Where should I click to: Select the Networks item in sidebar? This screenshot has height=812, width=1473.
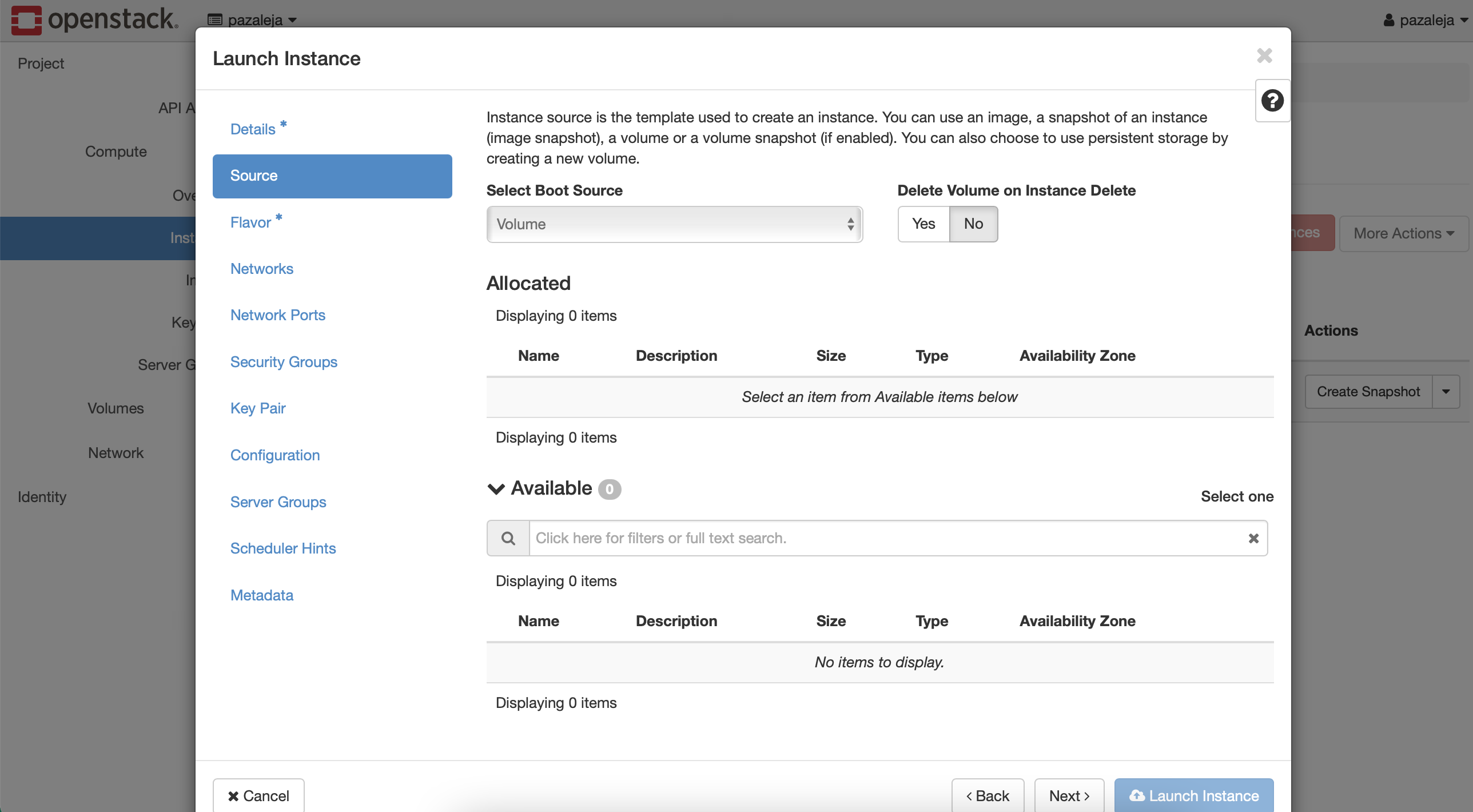[x=261, y=268]
